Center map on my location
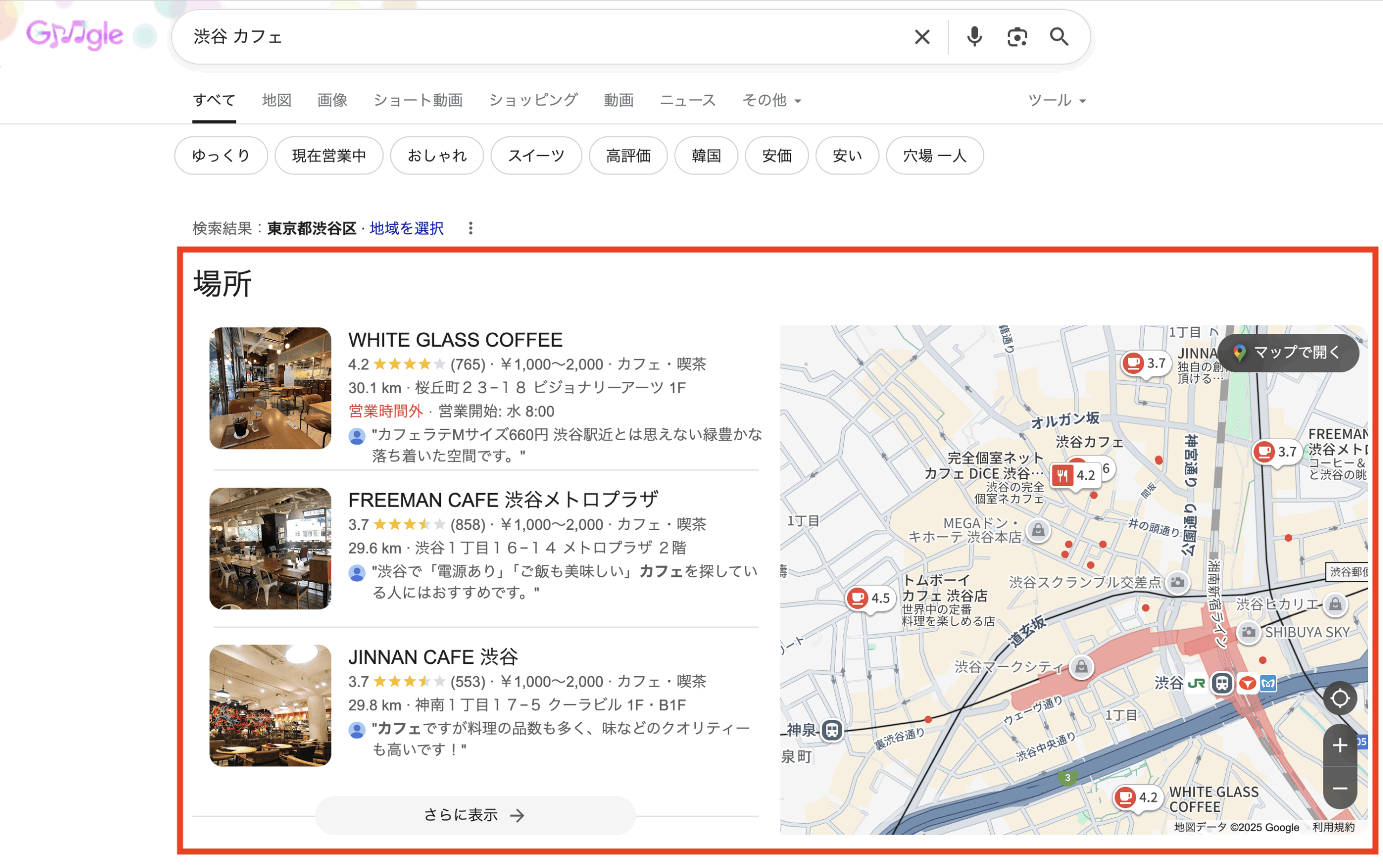 click(x=1339, y=698)
